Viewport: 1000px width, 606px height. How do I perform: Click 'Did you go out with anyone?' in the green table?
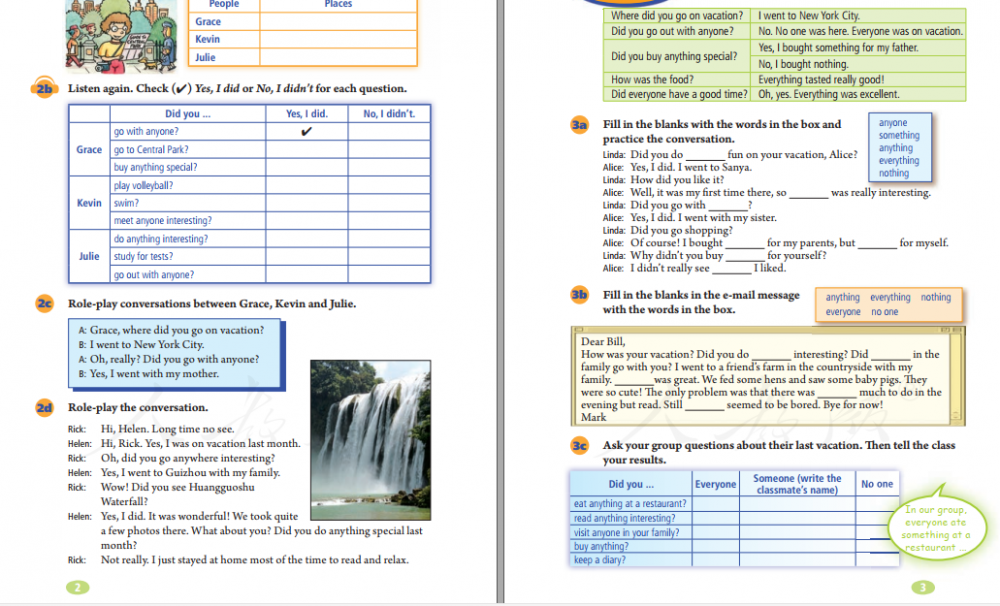point(672,31)
